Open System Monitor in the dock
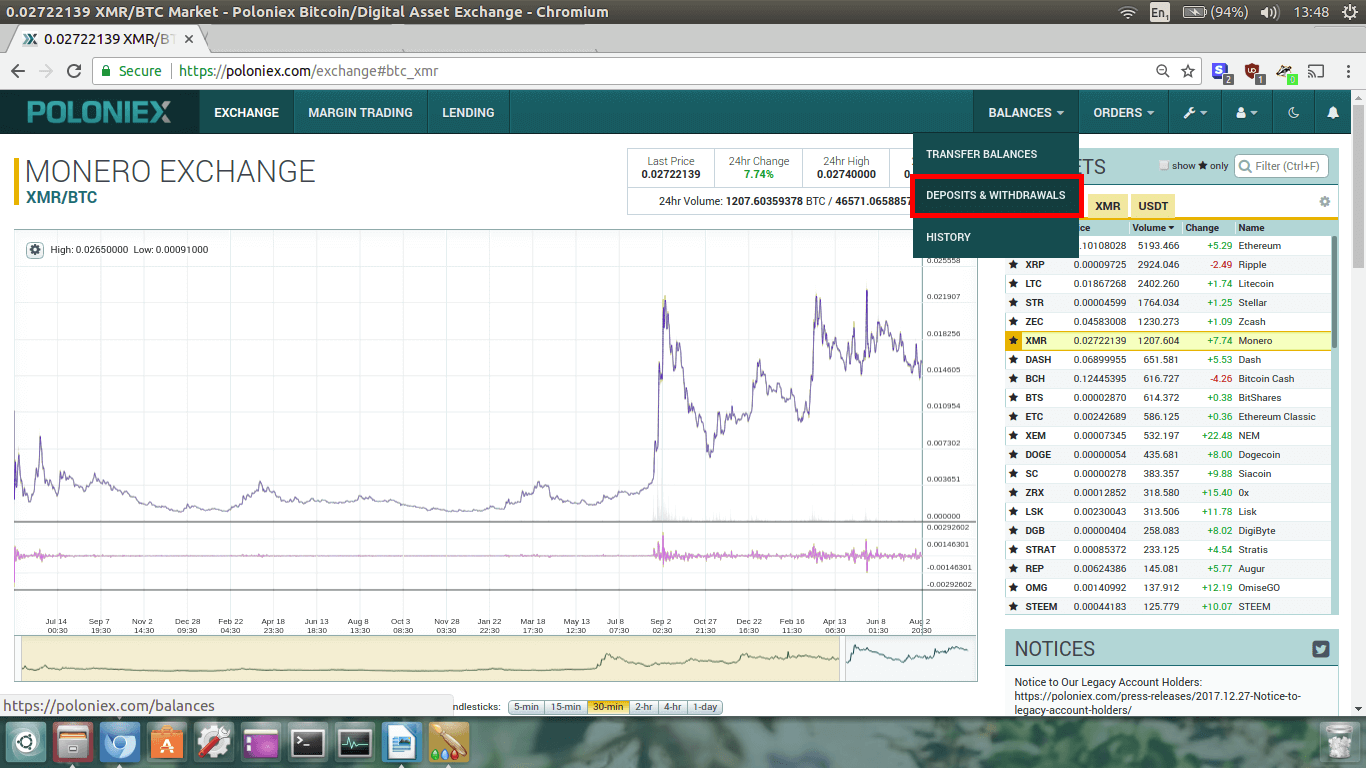Screen dimensions: 1366x768 pos(355,744)
